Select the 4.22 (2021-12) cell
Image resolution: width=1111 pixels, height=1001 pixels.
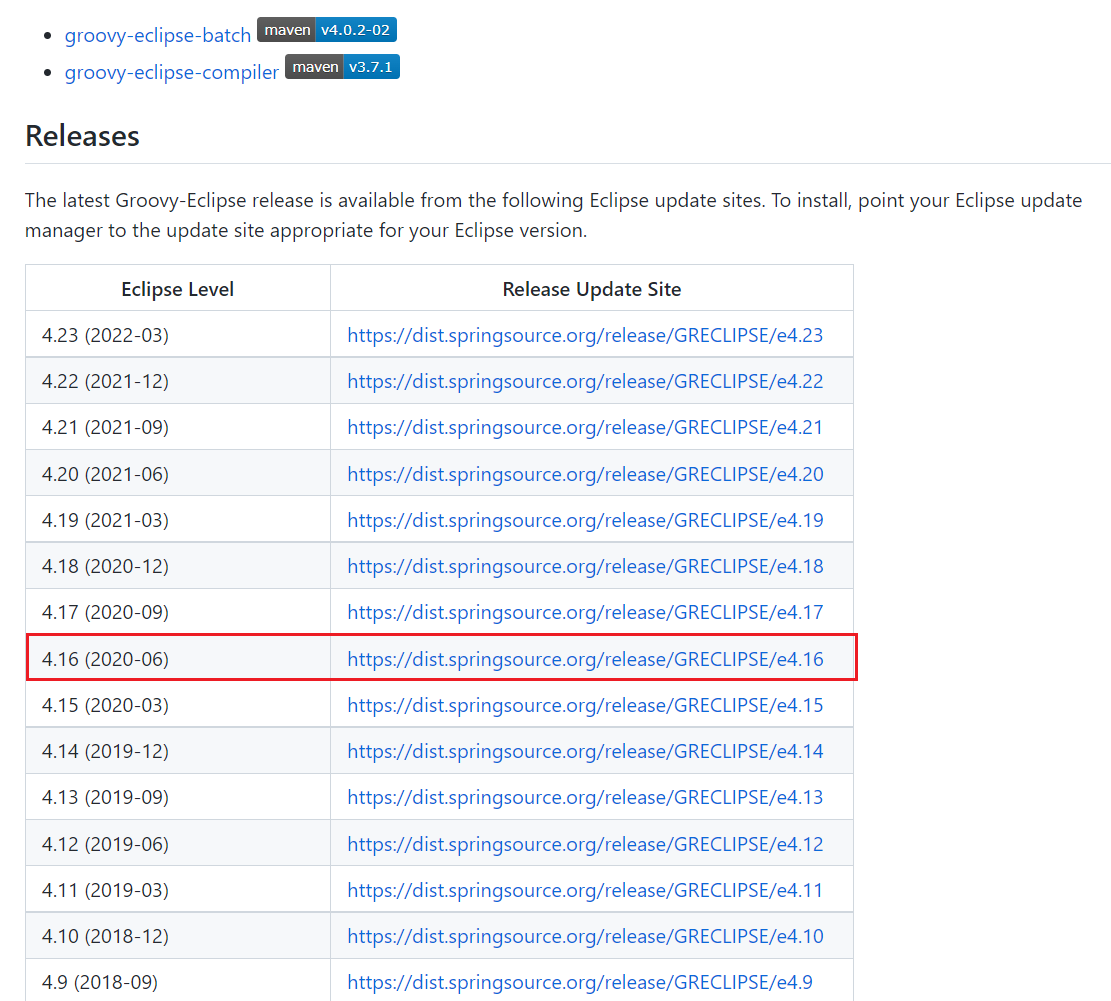pos(178,380)
